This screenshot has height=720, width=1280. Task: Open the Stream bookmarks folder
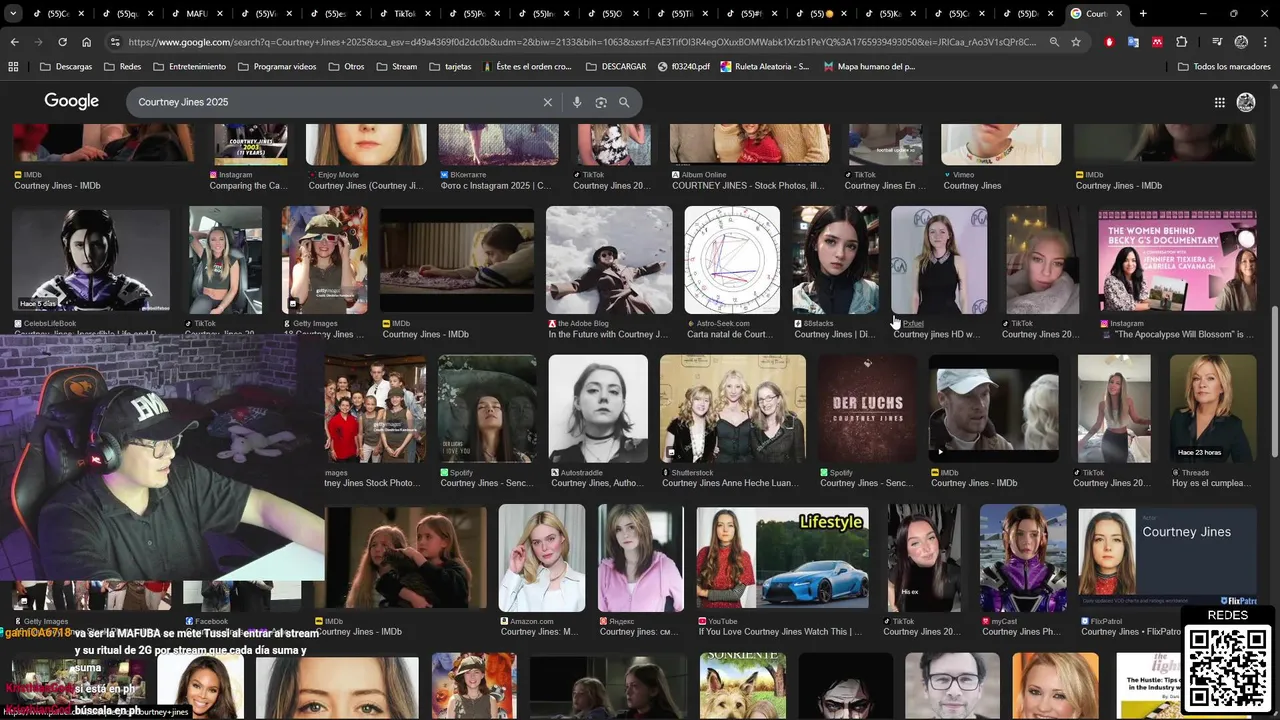[397, 66]
